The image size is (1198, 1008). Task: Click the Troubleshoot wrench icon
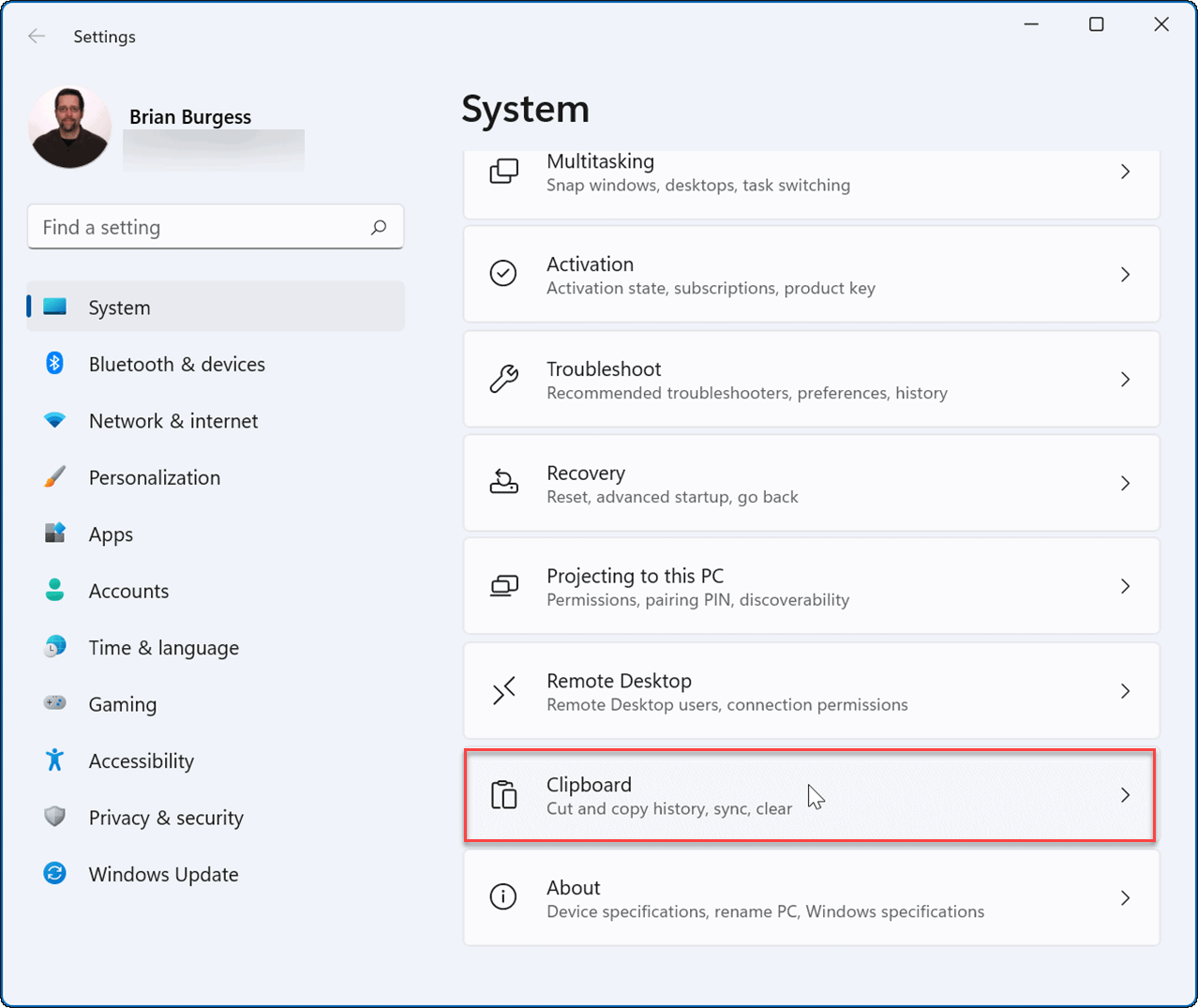[504, 379]
